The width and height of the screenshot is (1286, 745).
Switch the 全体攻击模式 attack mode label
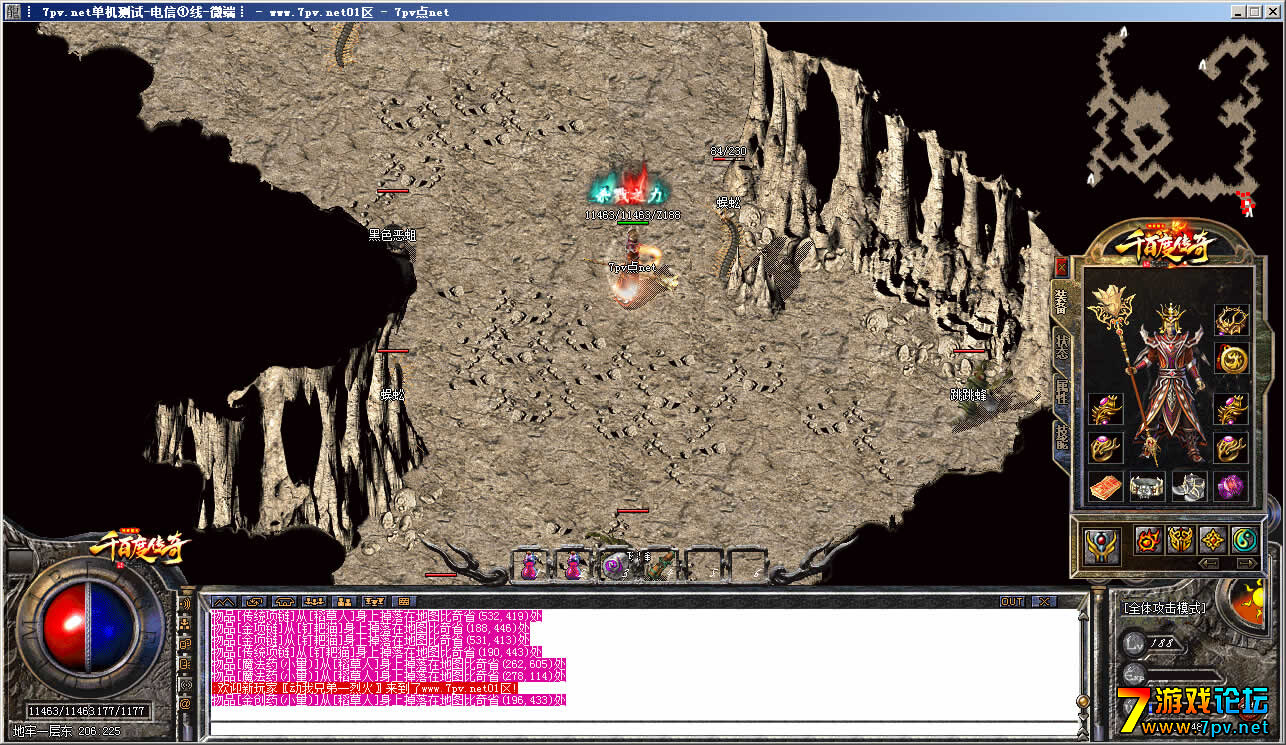[1165, 608]
